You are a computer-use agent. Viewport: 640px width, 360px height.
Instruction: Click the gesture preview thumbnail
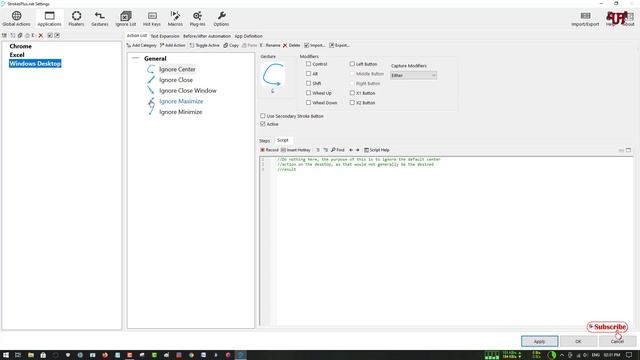click(x=273, y=75)
